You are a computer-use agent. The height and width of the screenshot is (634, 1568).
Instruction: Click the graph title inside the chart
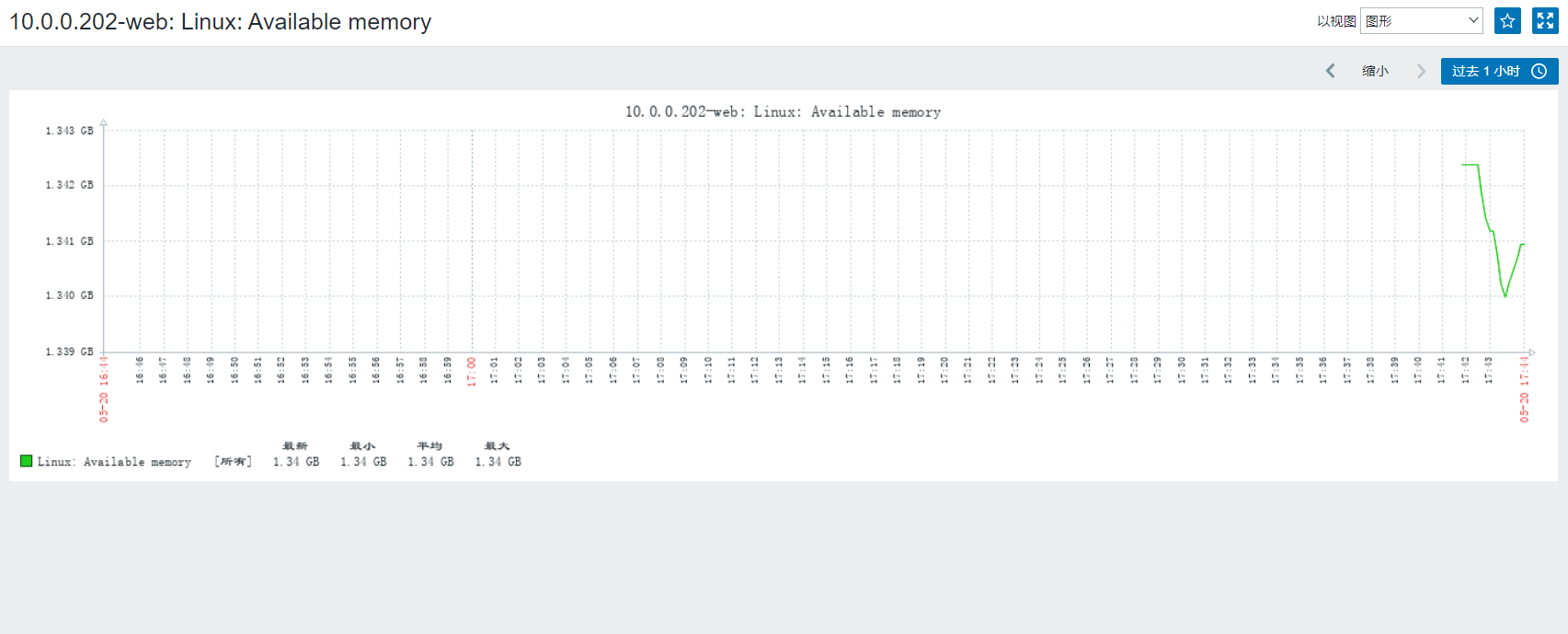tap(783, 111)
